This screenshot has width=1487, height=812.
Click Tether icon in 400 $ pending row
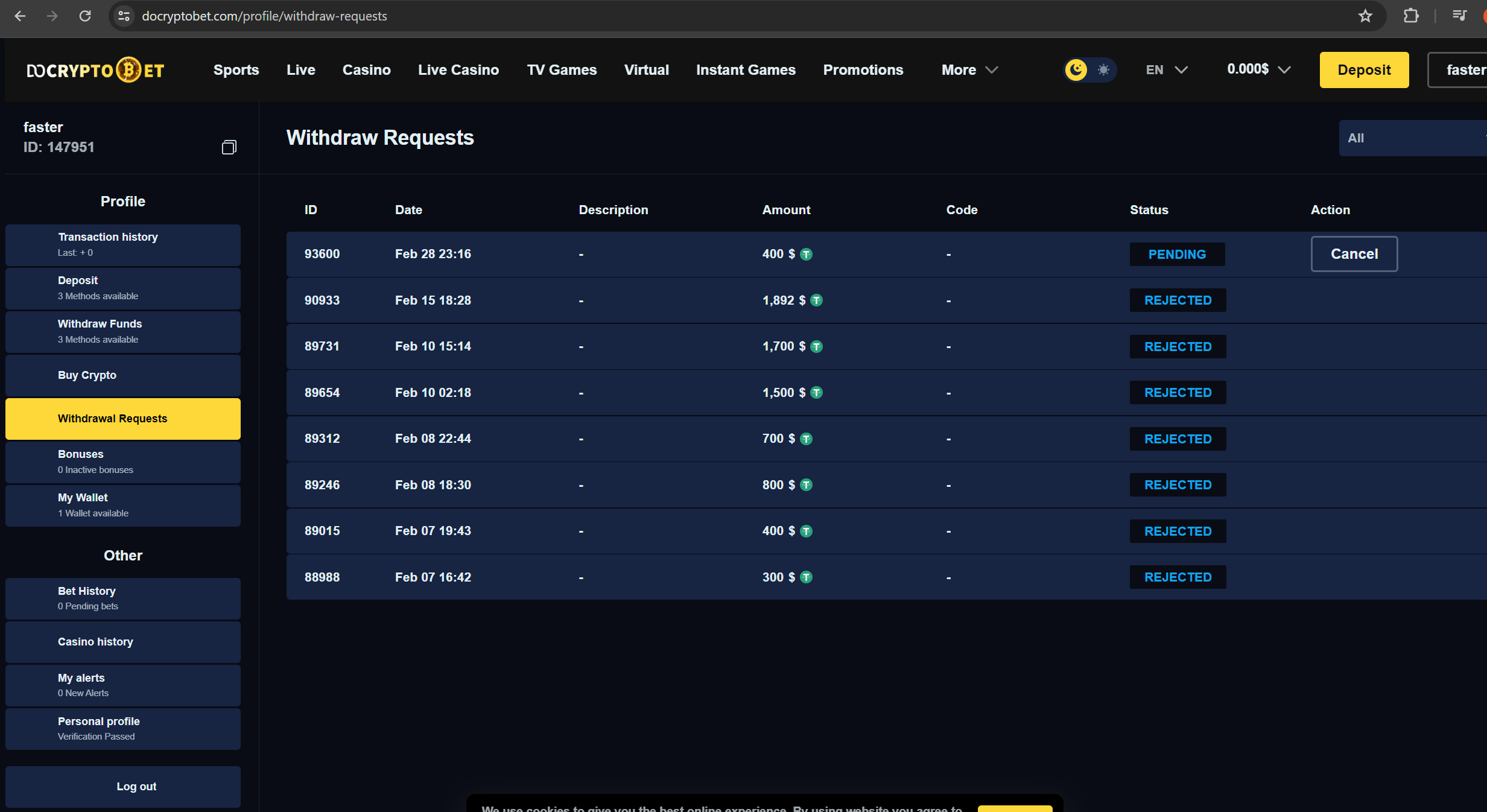[x=806, y=255]
